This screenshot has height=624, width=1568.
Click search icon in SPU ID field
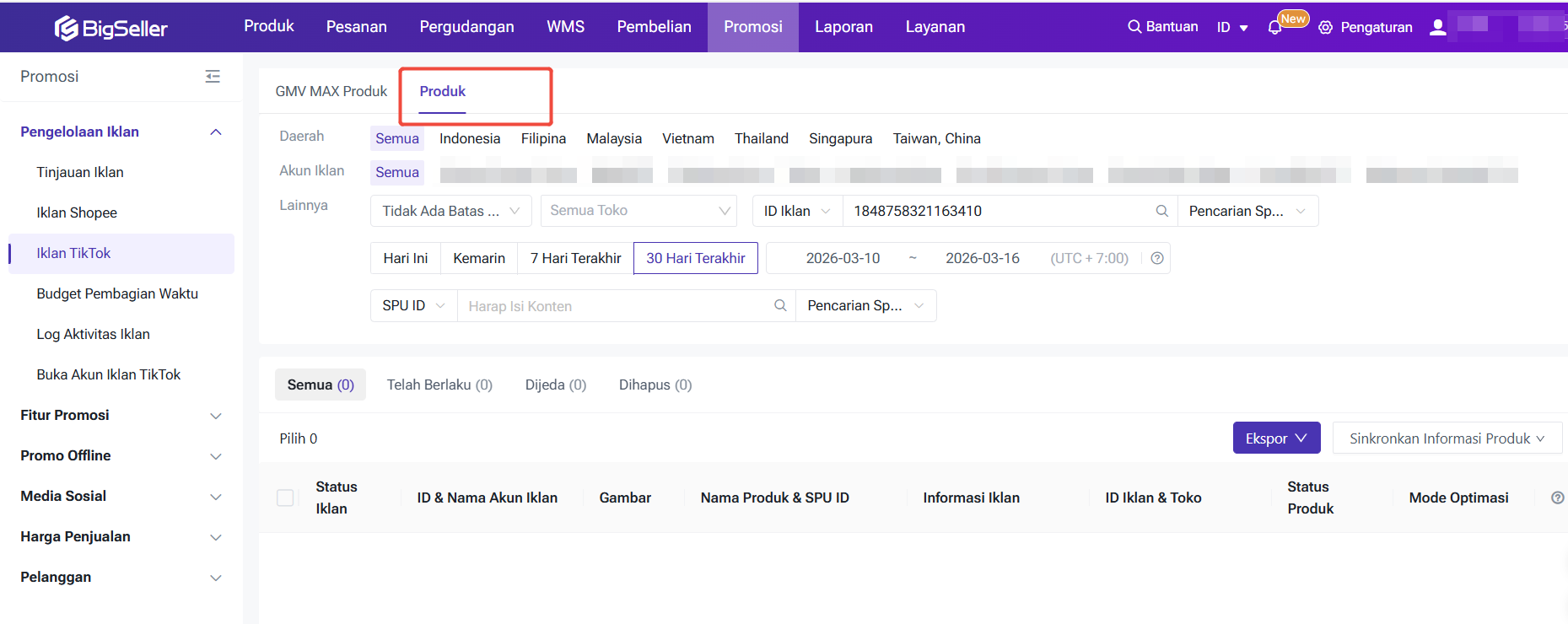pos(780,305)
